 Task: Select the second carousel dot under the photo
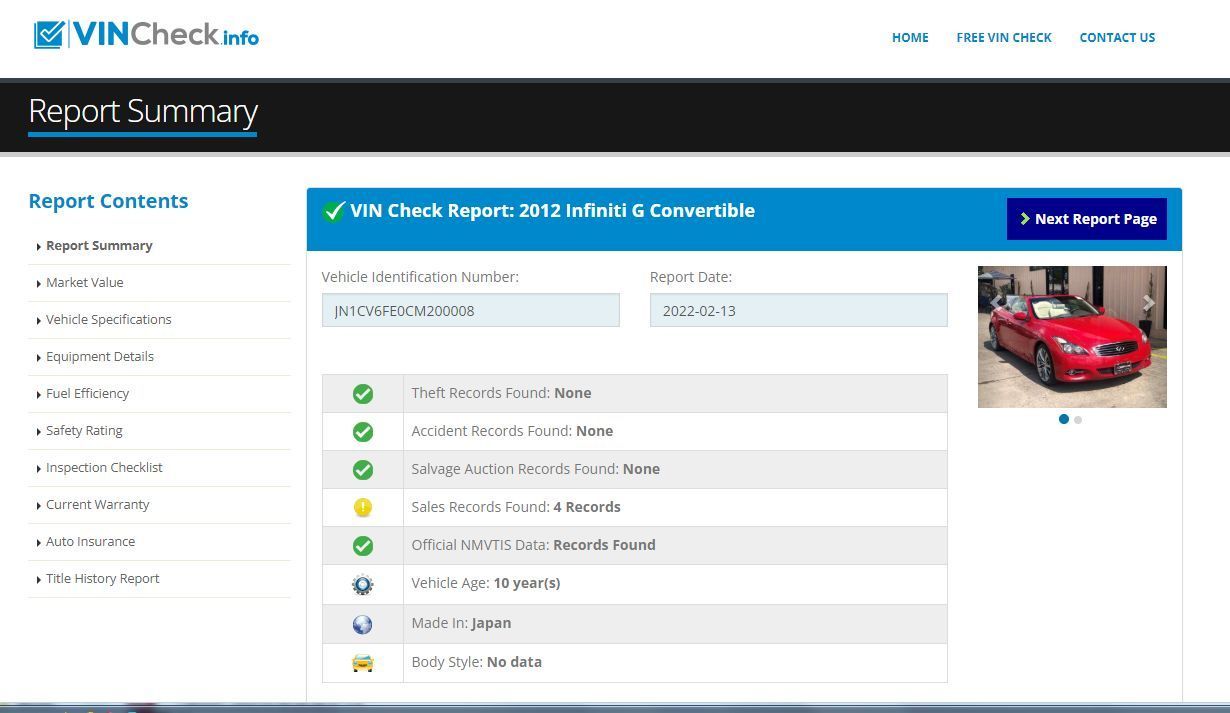coord(1078,420)
